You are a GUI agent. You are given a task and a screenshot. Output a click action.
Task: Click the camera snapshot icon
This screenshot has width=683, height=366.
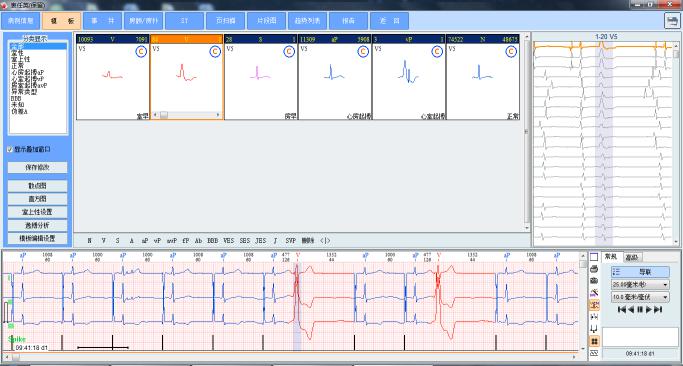coord(594,281)
